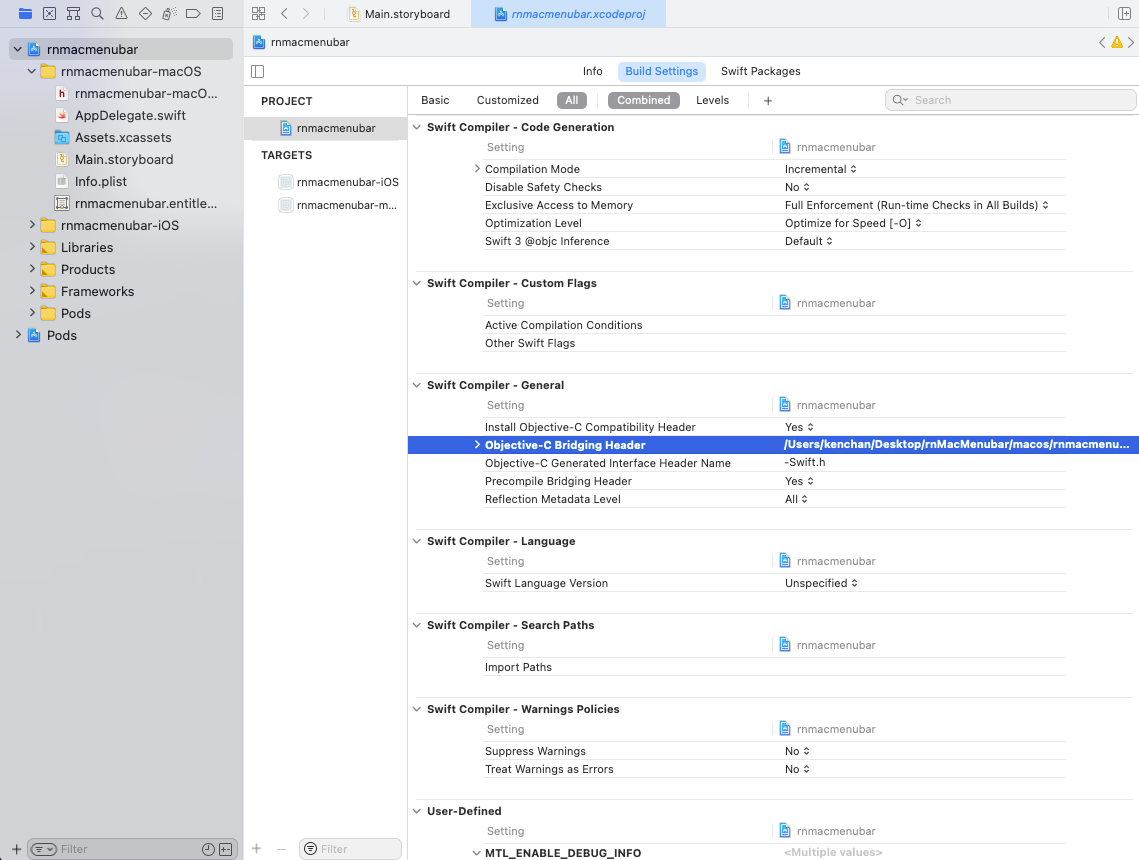Collapse Swift Compiler - Code Generation section
This screenshot has height=860, width=1139.
click(417, 127)
